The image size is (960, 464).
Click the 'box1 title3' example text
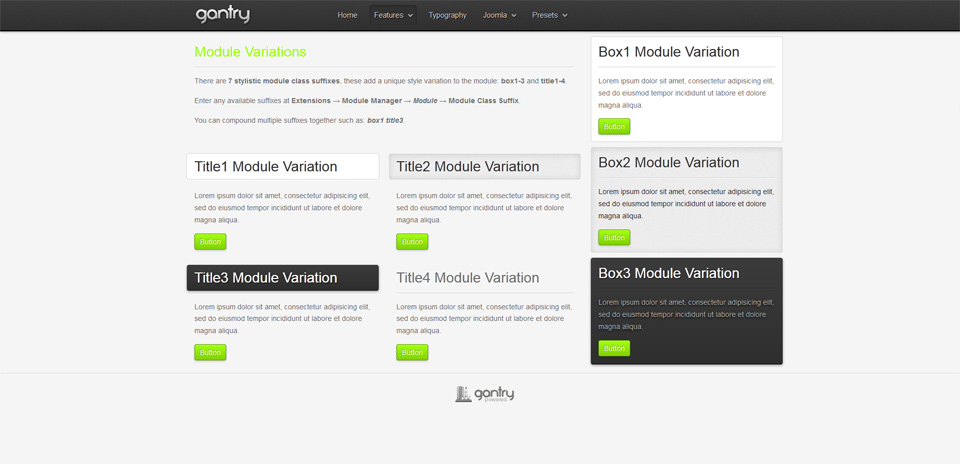385,121
